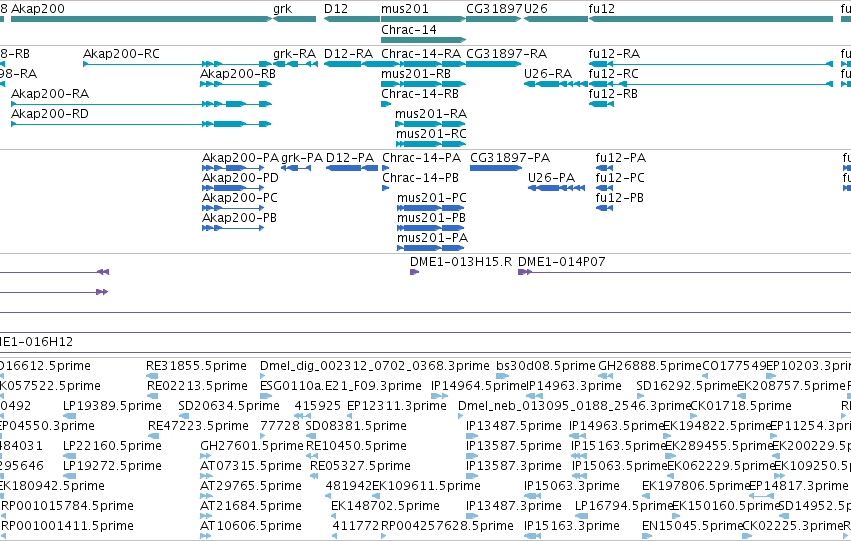Select the grk gene teal bar

(x=294, y=19)
